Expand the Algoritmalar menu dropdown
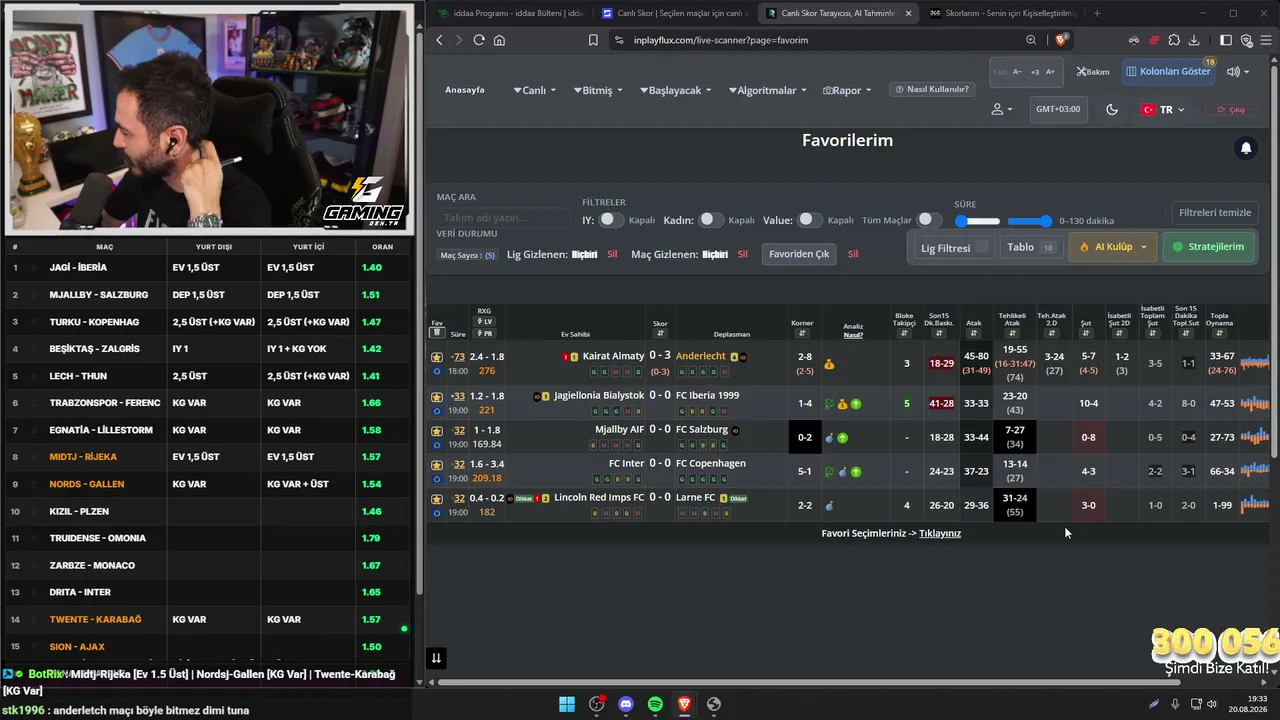 pyautogui.click(x=767, y=90)
